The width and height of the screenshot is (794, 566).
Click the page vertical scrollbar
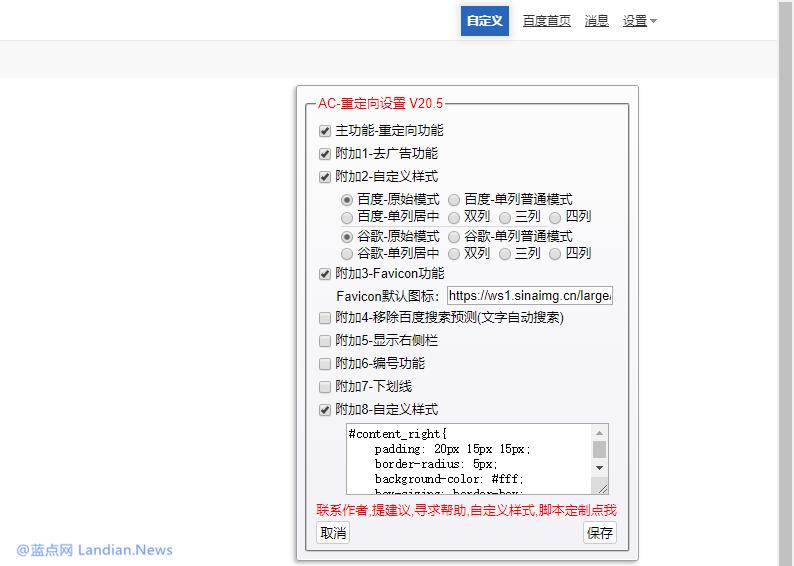(786, 283)
